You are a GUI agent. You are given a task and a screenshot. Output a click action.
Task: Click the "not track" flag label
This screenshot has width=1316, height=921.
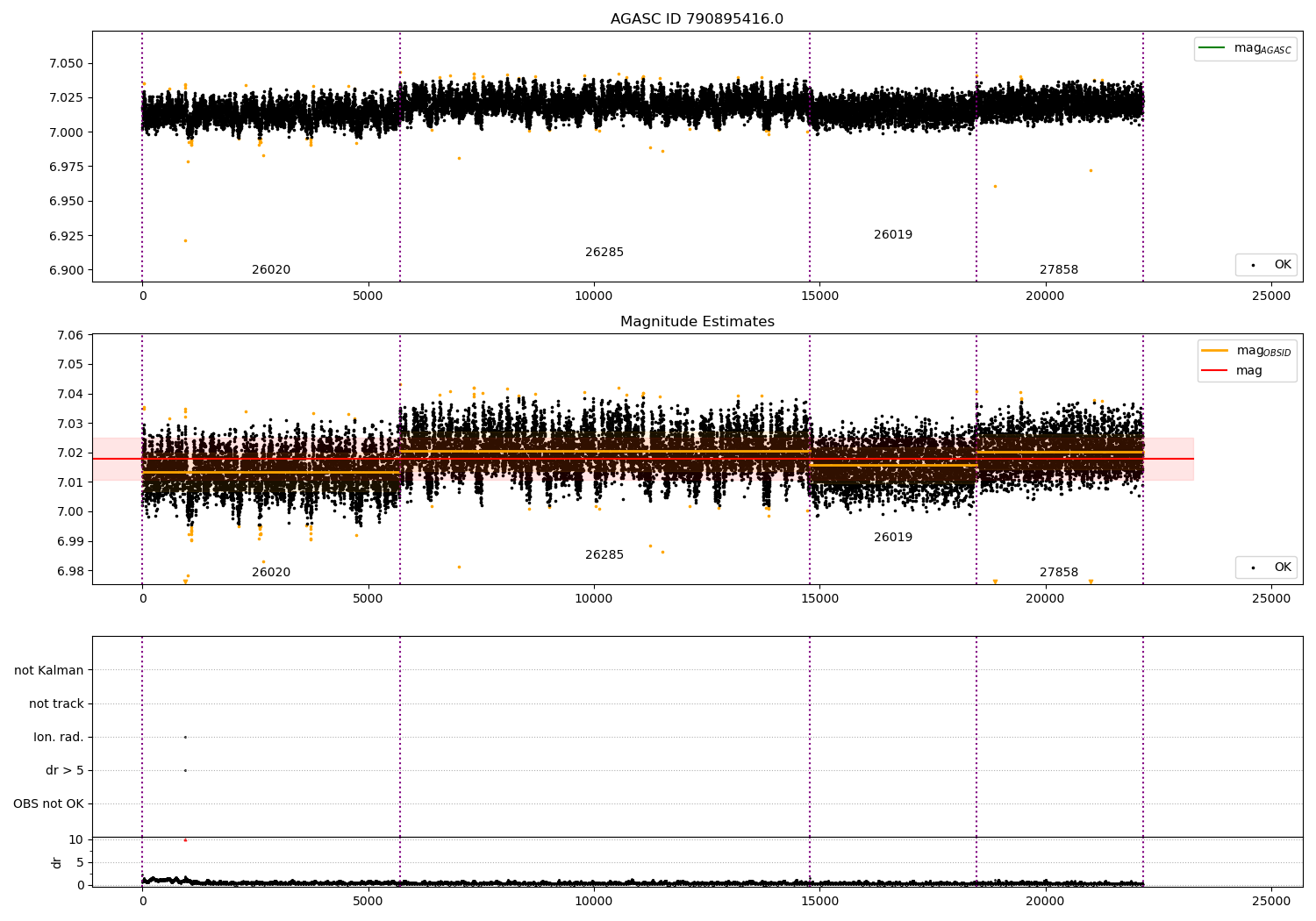[56, 703]
